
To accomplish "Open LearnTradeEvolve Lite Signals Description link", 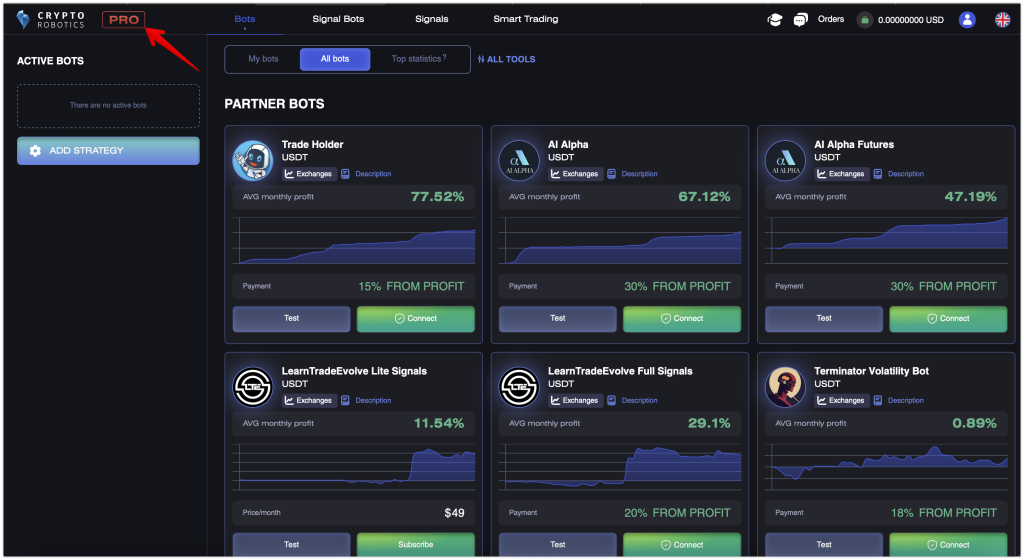I will (x=367, y=400).
